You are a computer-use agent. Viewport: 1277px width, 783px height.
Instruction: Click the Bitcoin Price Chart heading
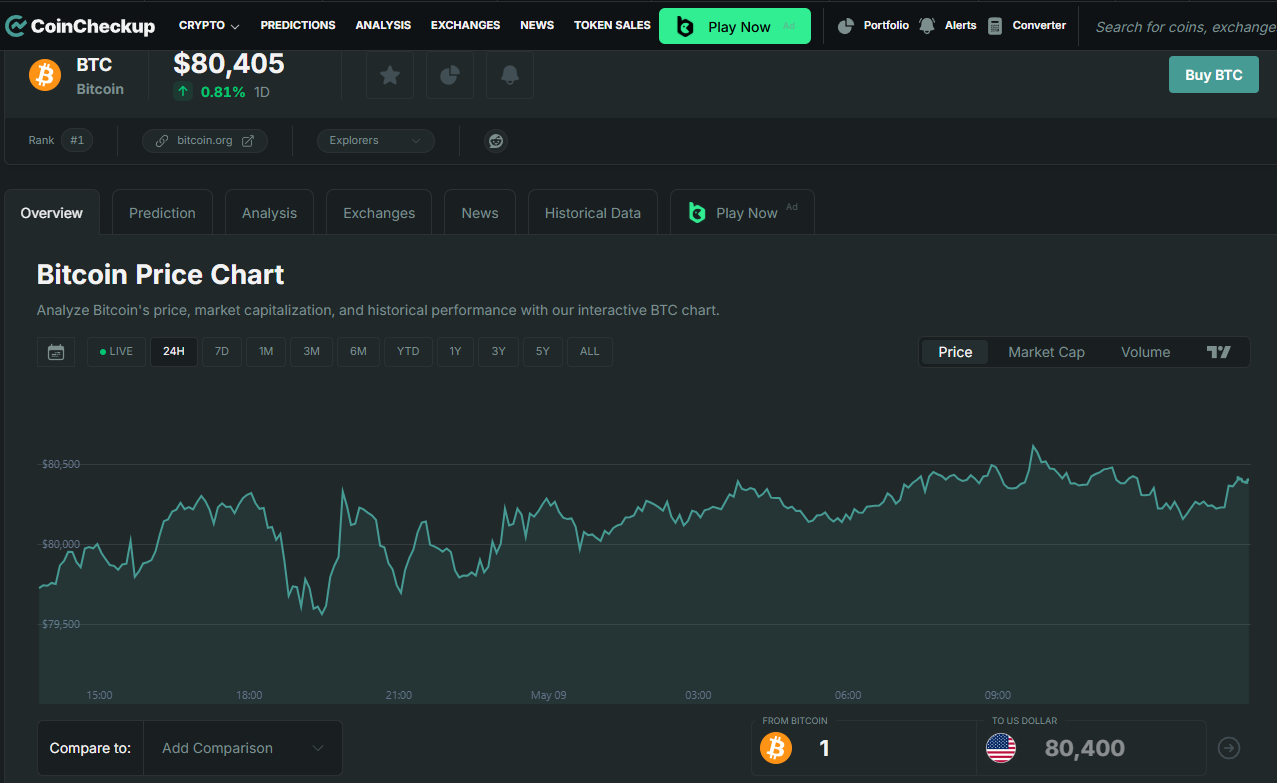click(160, 275)
